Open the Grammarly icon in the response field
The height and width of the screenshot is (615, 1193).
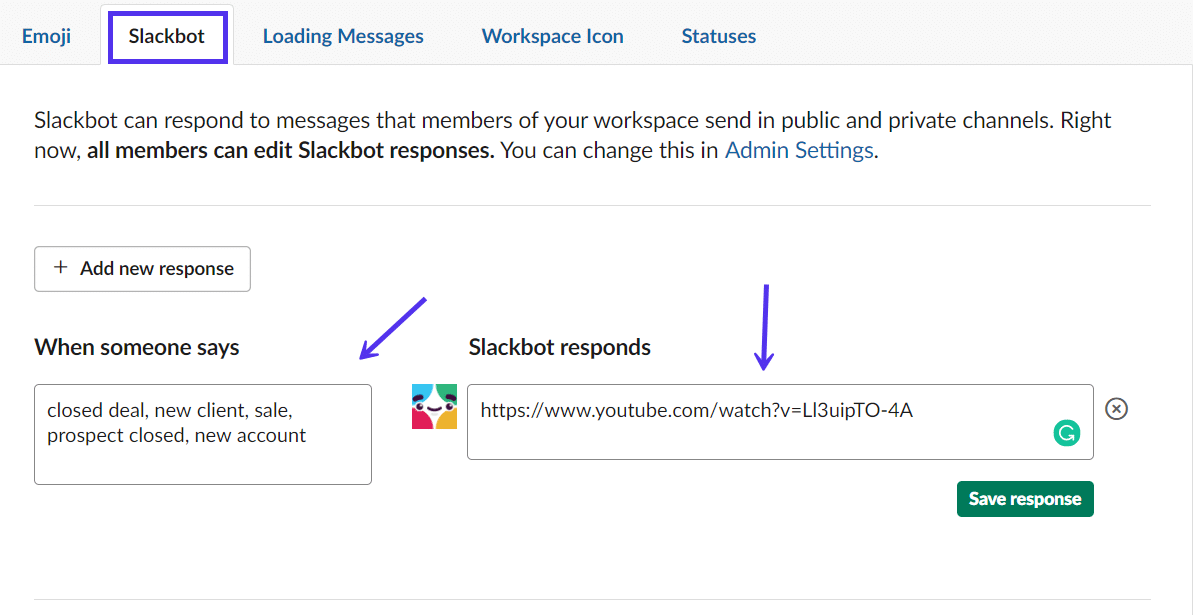1067,433
